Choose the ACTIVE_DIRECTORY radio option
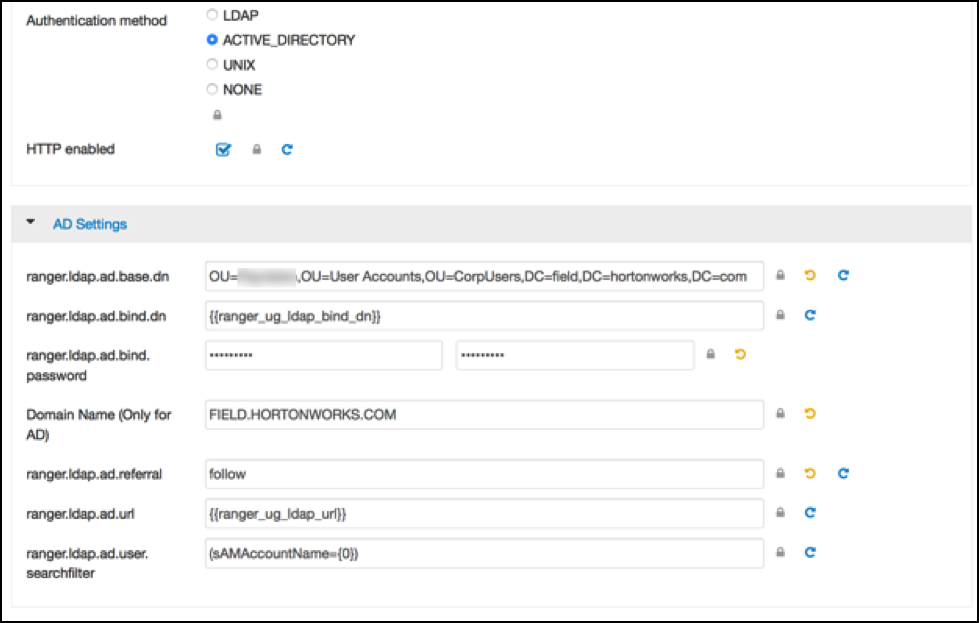Viewport: 979px width, 623px height. point(211,40)
